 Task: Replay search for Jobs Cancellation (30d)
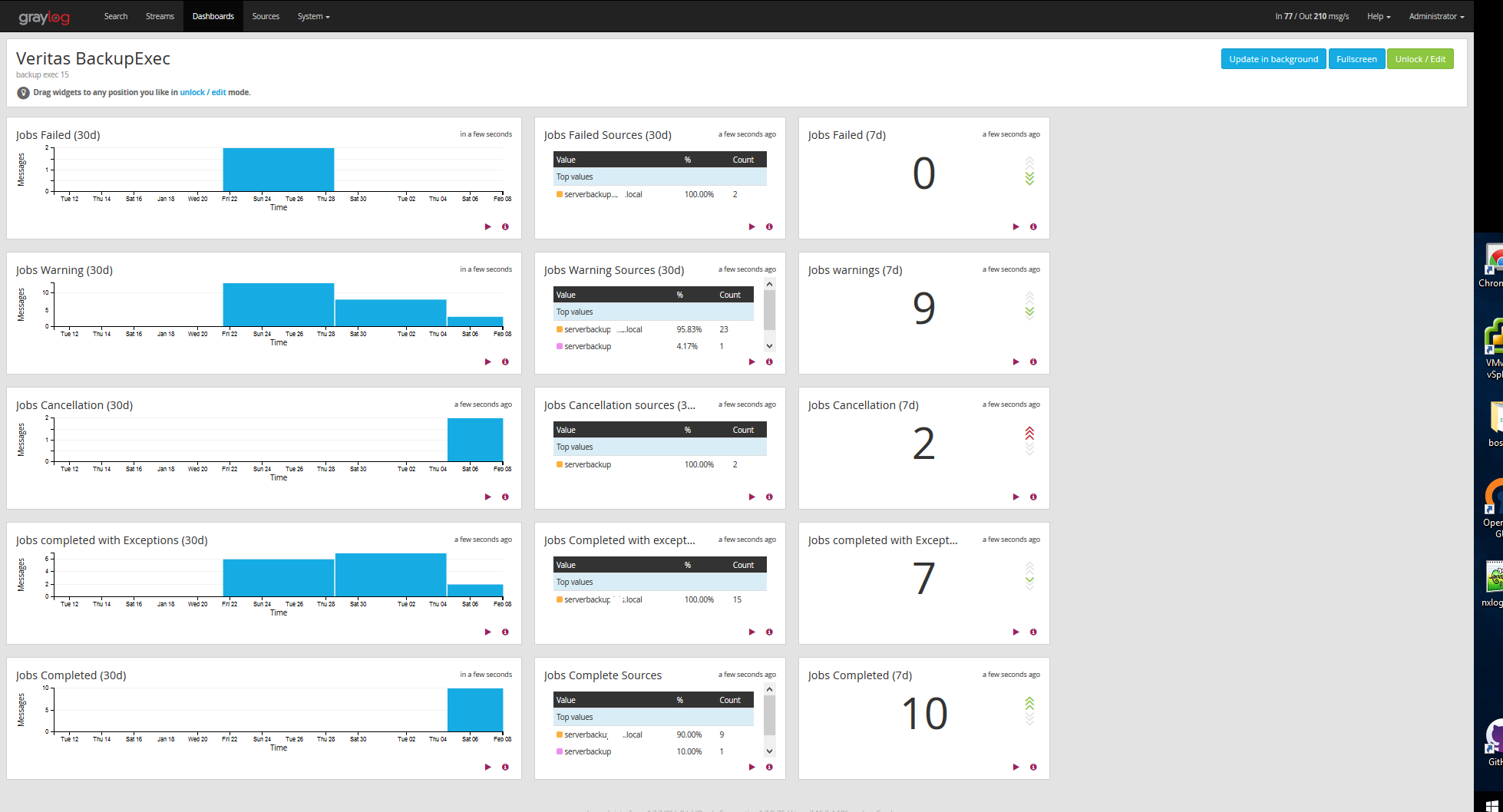point(488,497)
